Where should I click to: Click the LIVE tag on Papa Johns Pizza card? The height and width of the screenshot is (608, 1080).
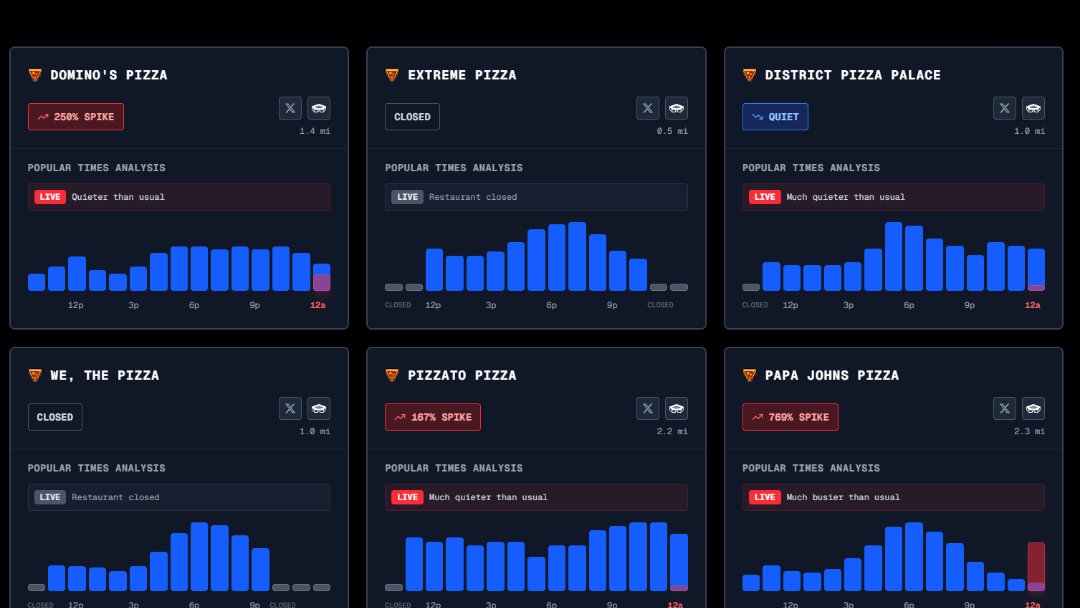click(765, 497)
